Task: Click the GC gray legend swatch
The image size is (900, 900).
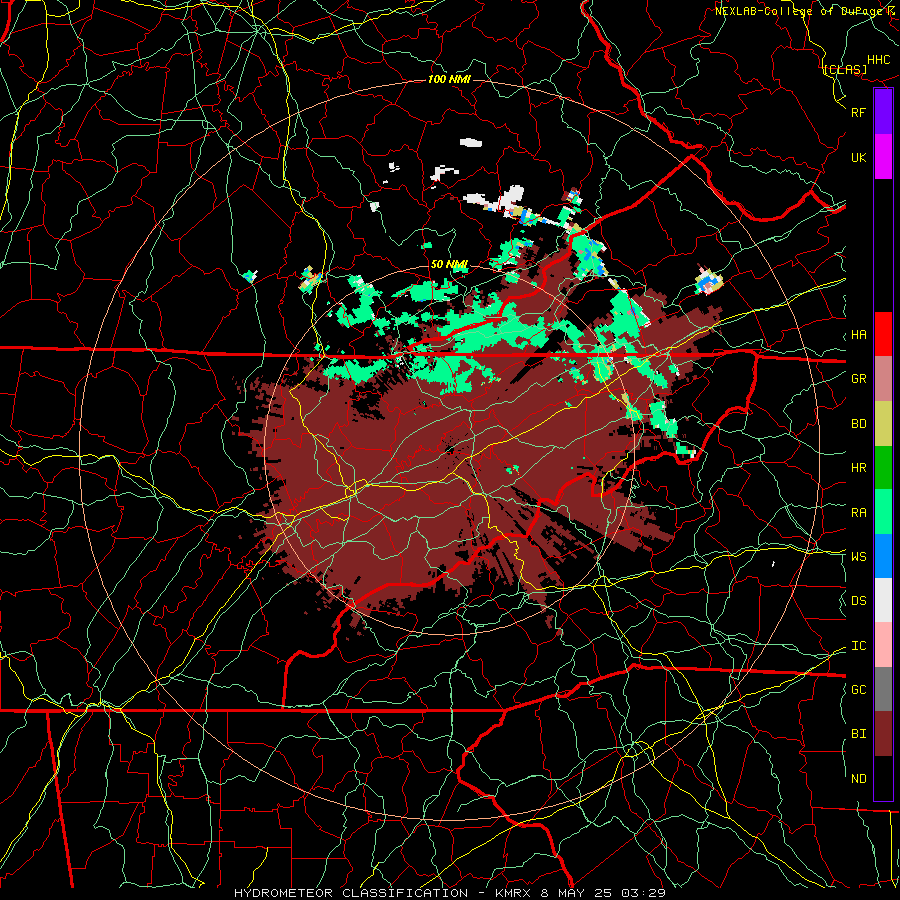Action: coord(883,689)
